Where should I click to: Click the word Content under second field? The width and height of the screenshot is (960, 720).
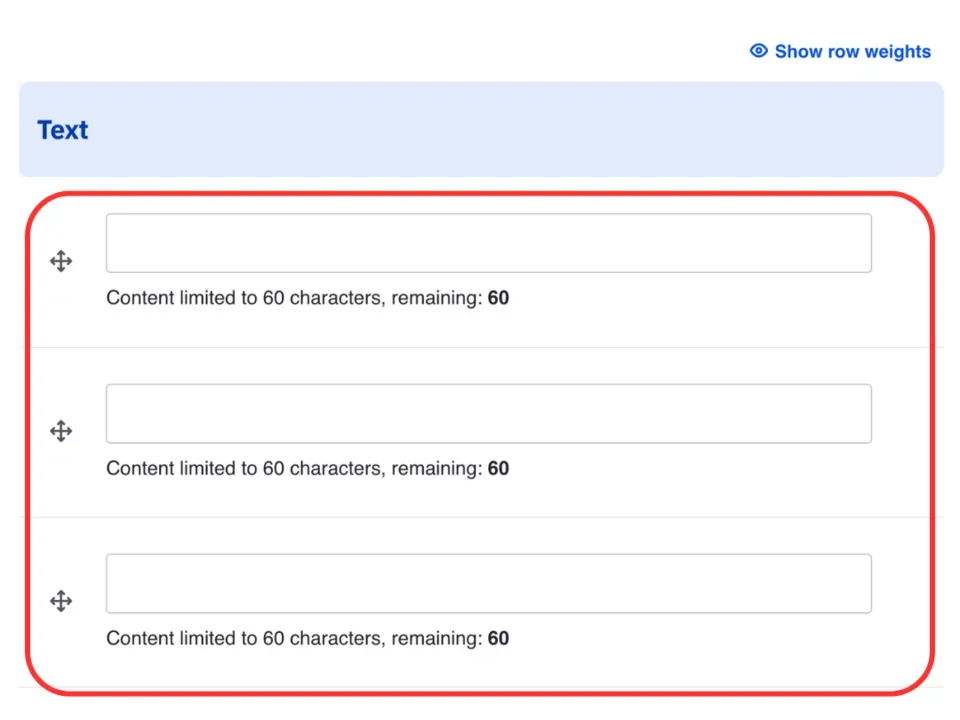tap(138, 468)
